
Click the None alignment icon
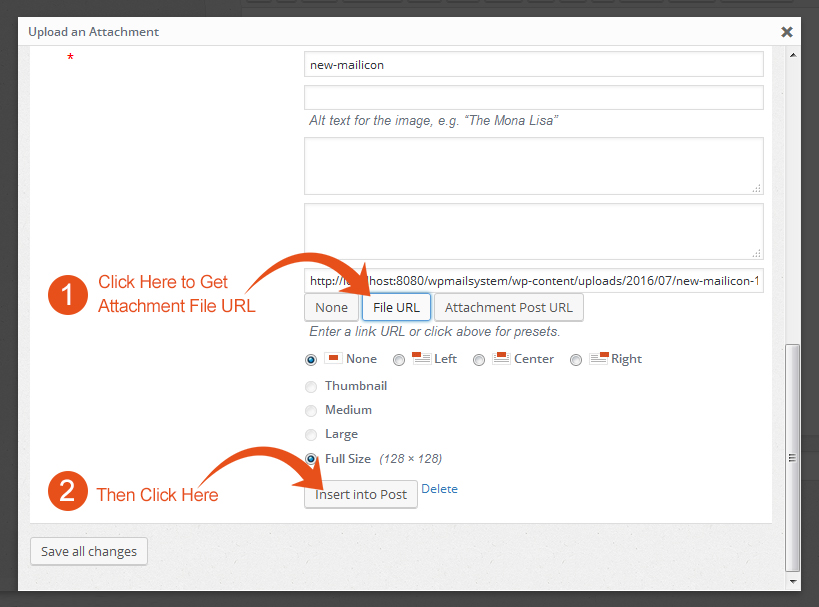point(333,358)
